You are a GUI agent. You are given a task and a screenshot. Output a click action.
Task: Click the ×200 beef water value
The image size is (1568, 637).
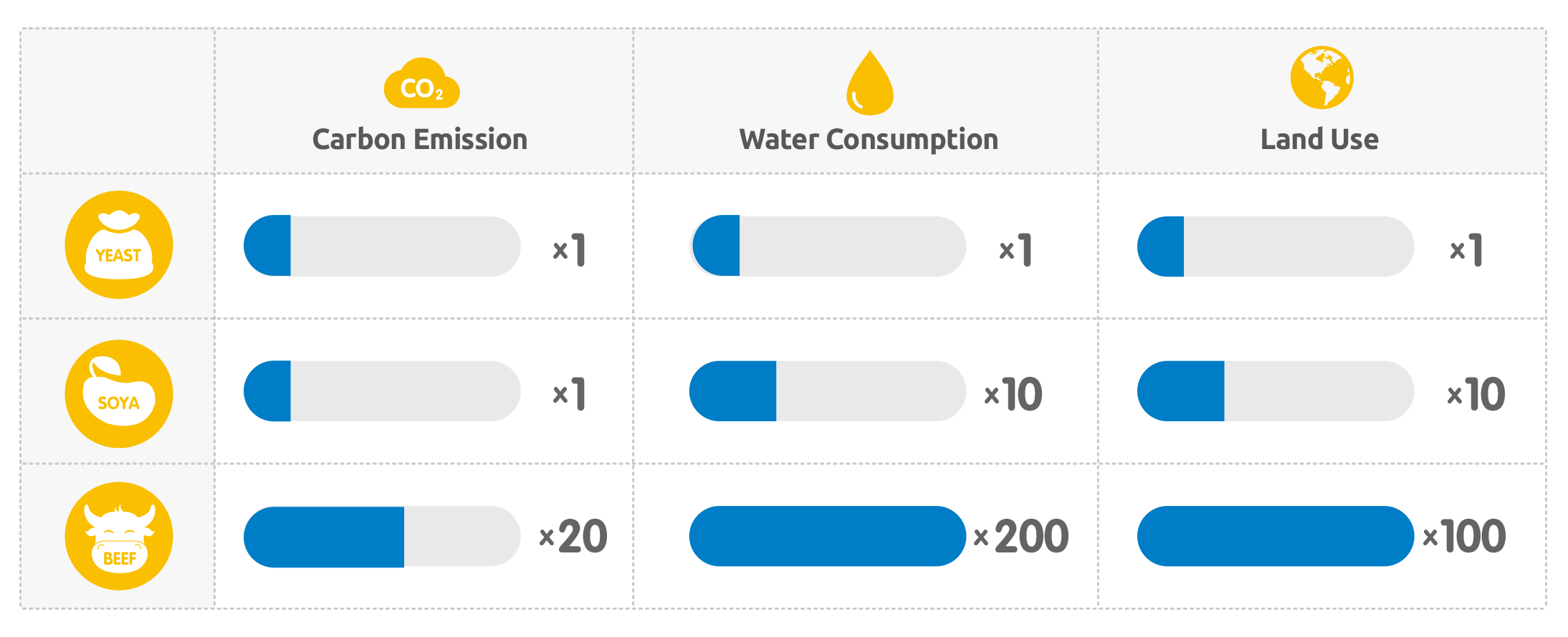point(1021,537)
